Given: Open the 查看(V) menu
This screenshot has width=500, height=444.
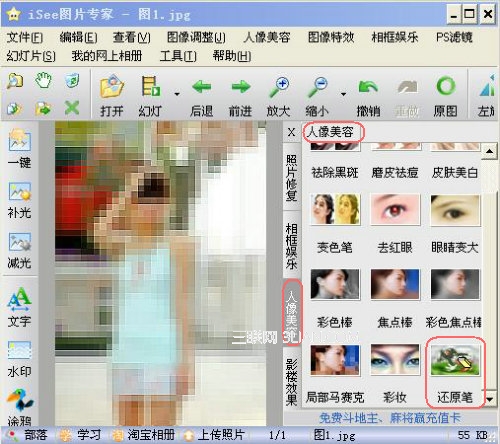Looking at the screenshot, I should [x=132, y=37].
